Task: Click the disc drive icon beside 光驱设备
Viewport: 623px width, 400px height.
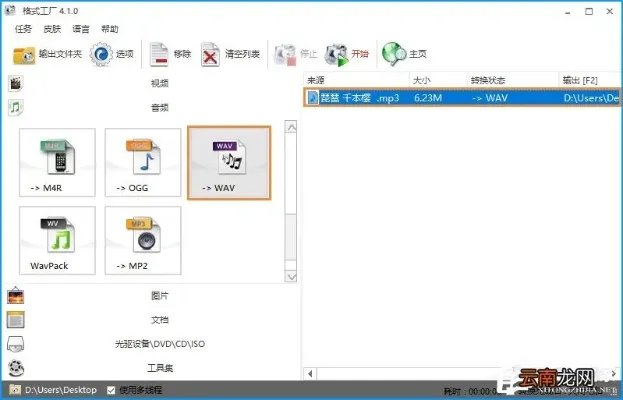Action: point(15,344)
